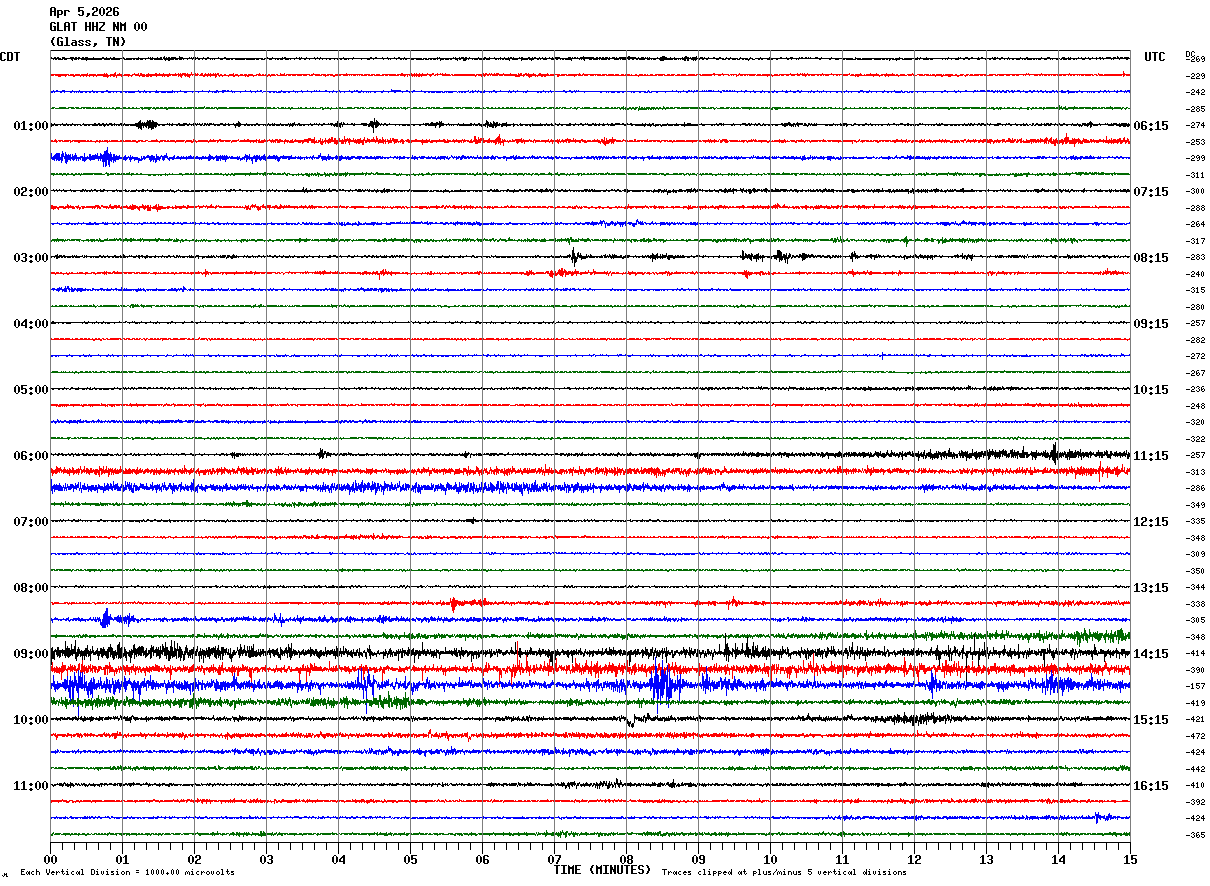Click the 'Traces clipped at plus/minus 5' note
The height and width of the screenshot is (886, 1210).
click(784, 873)
